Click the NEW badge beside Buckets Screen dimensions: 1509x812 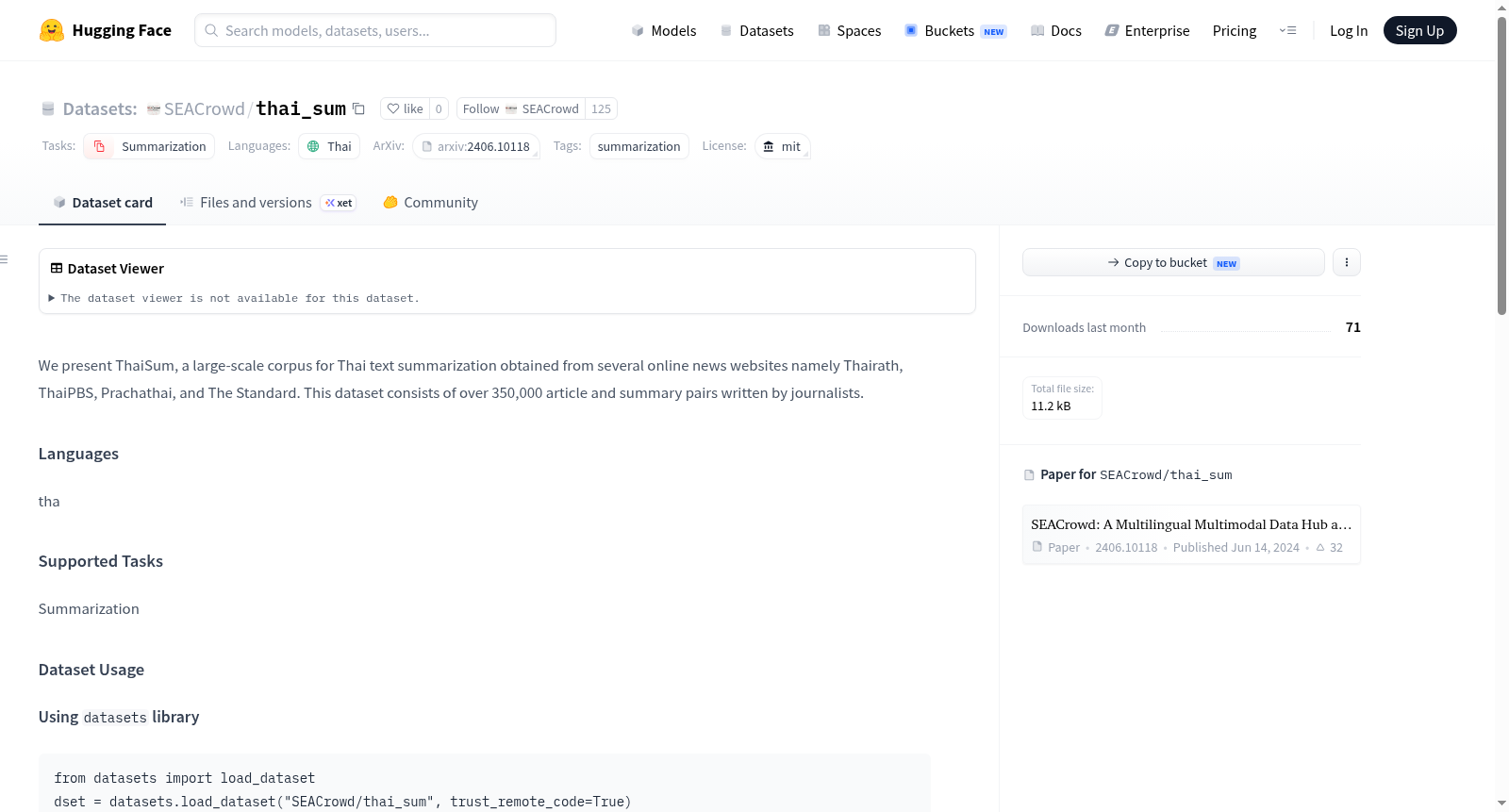pos(994,32)
